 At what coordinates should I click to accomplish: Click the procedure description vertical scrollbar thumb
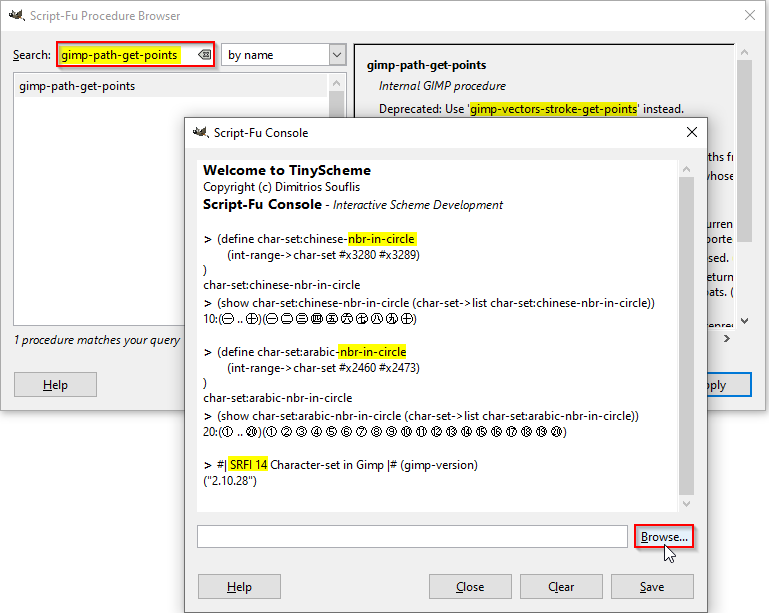pos(744,151)
